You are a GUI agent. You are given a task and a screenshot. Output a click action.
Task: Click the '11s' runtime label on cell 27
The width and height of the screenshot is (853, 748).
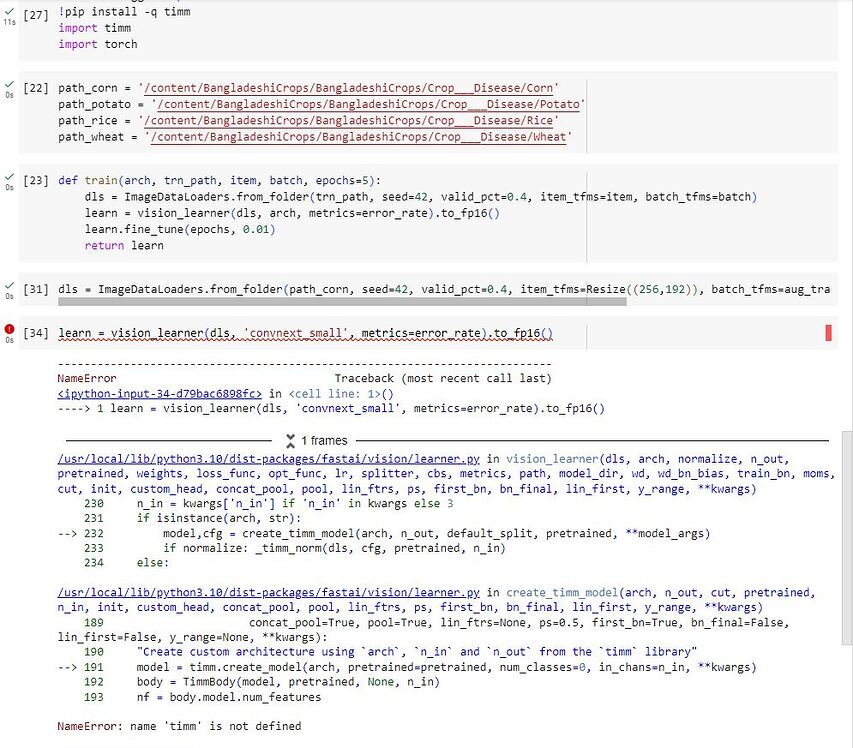point(8,22)
